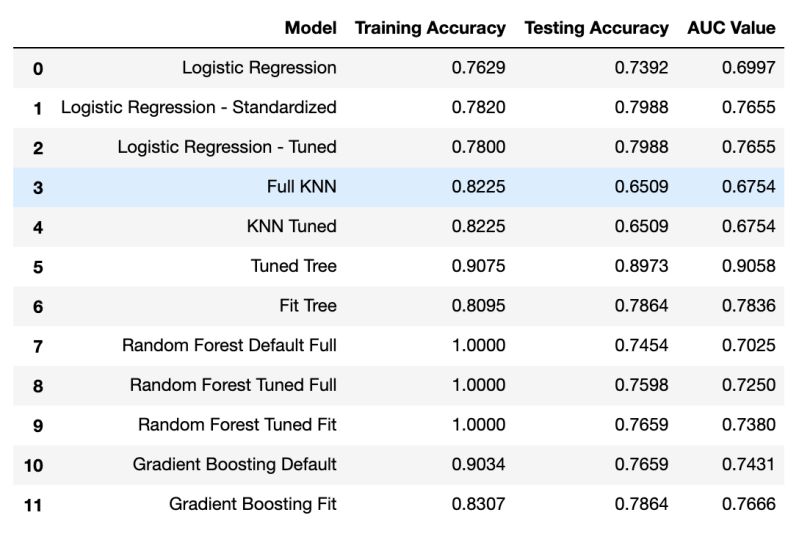The height and width of the screenshot is (554, 799).
Task: Click the Random Forest Default Full cell
Action: (x=229, y=345)
